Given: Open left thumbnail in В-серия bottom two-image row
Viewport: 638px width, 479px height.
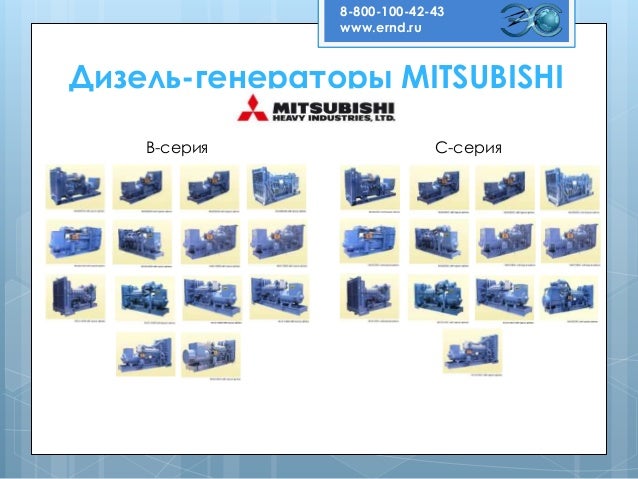Looking at the screenshot, I should coord(146,354).
